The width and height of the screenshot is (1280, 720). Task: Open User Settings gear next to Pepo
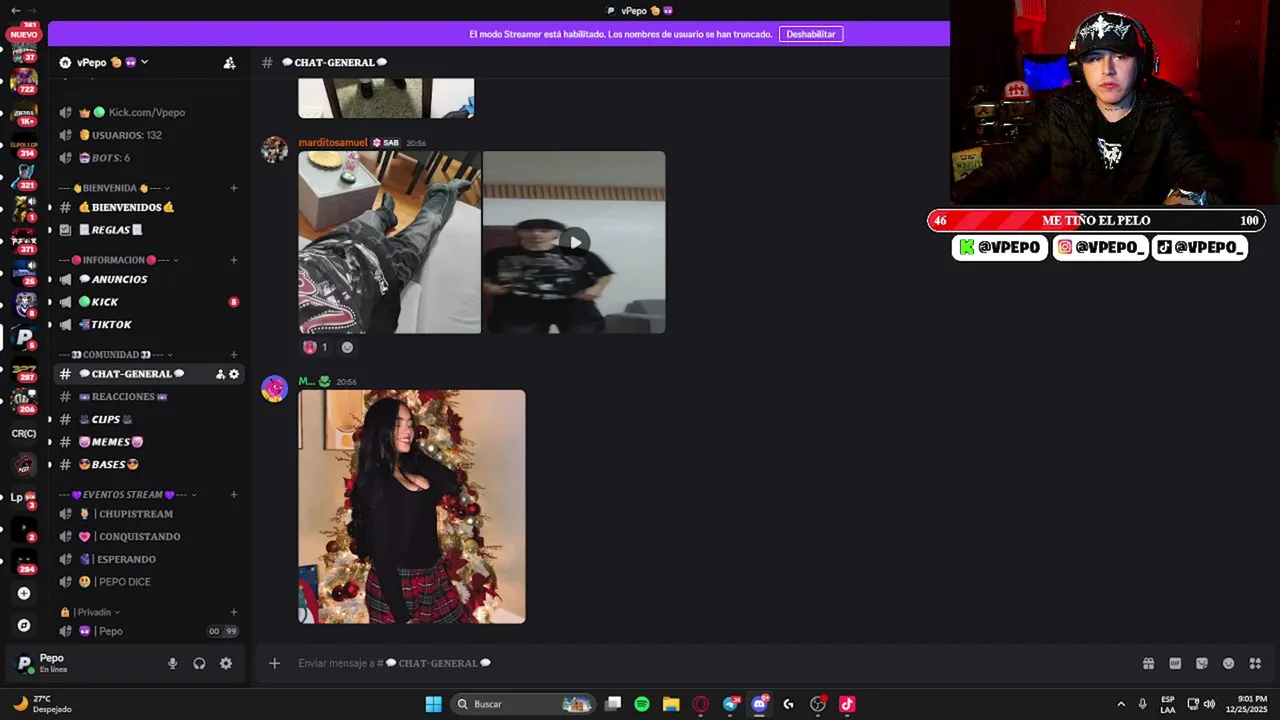pyautogui.click(x=226, y=663)
